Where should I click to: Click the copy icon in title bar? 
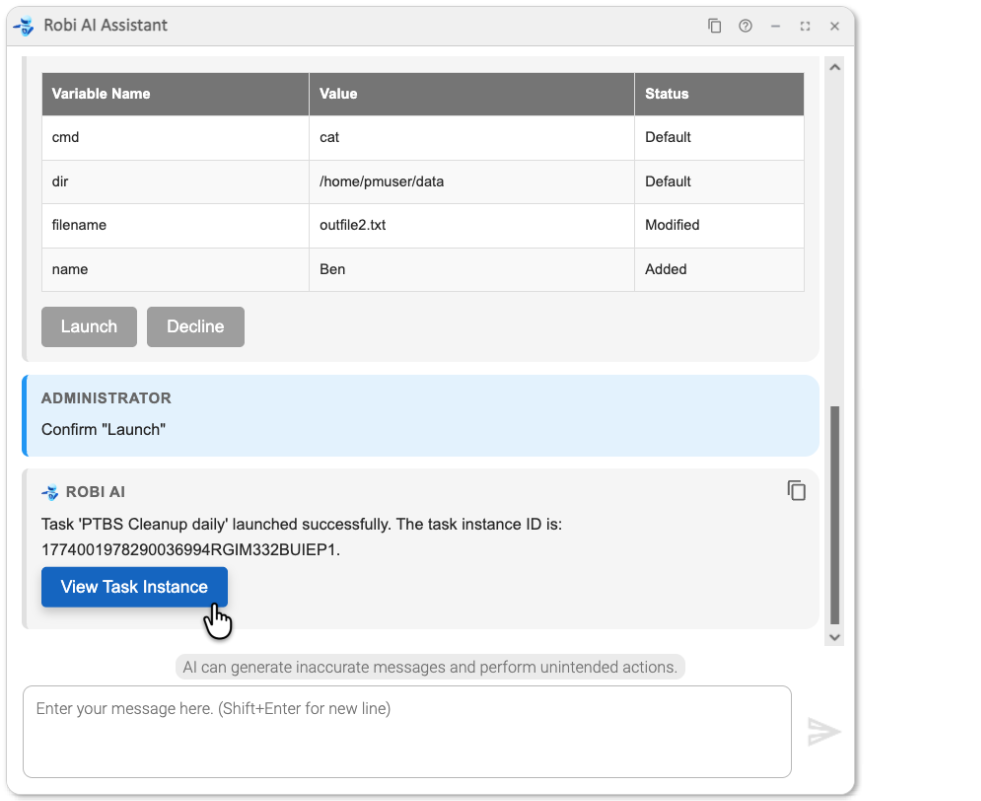(x=715, y=27)
